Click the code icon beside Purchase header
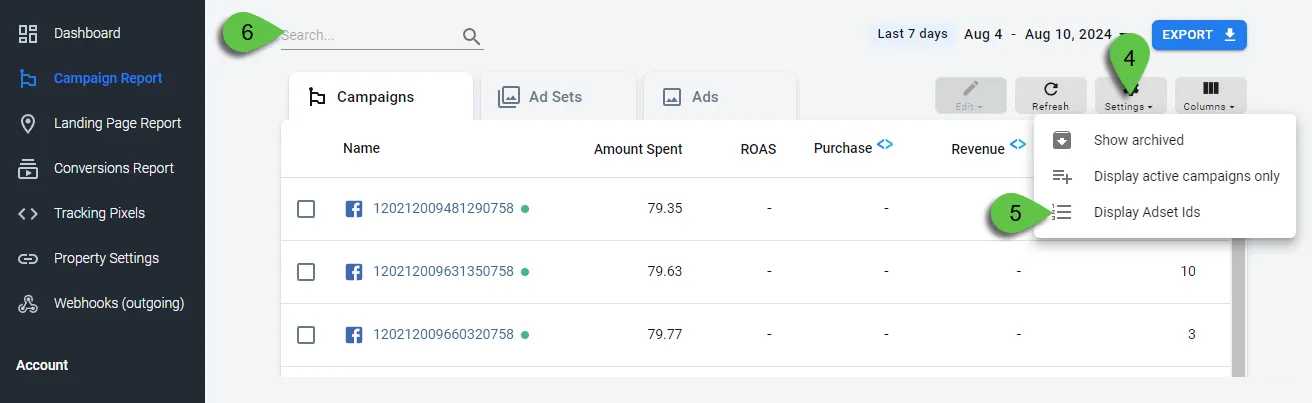This screenshot has width=1312, height=403. pos(885,144)
